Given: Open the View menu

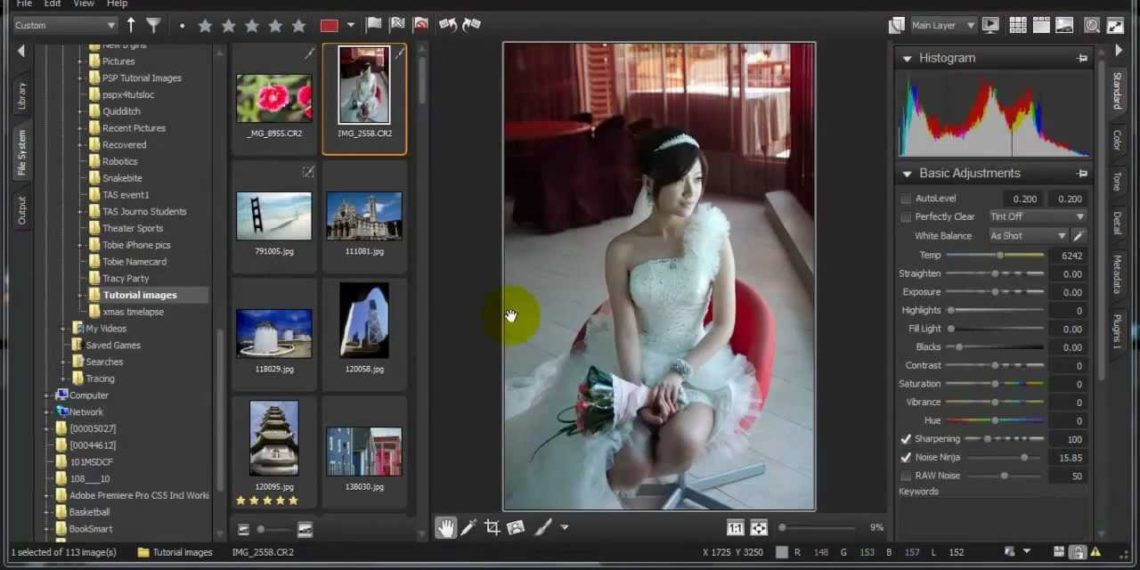Looking at the screenshot, I should (84, 4).
